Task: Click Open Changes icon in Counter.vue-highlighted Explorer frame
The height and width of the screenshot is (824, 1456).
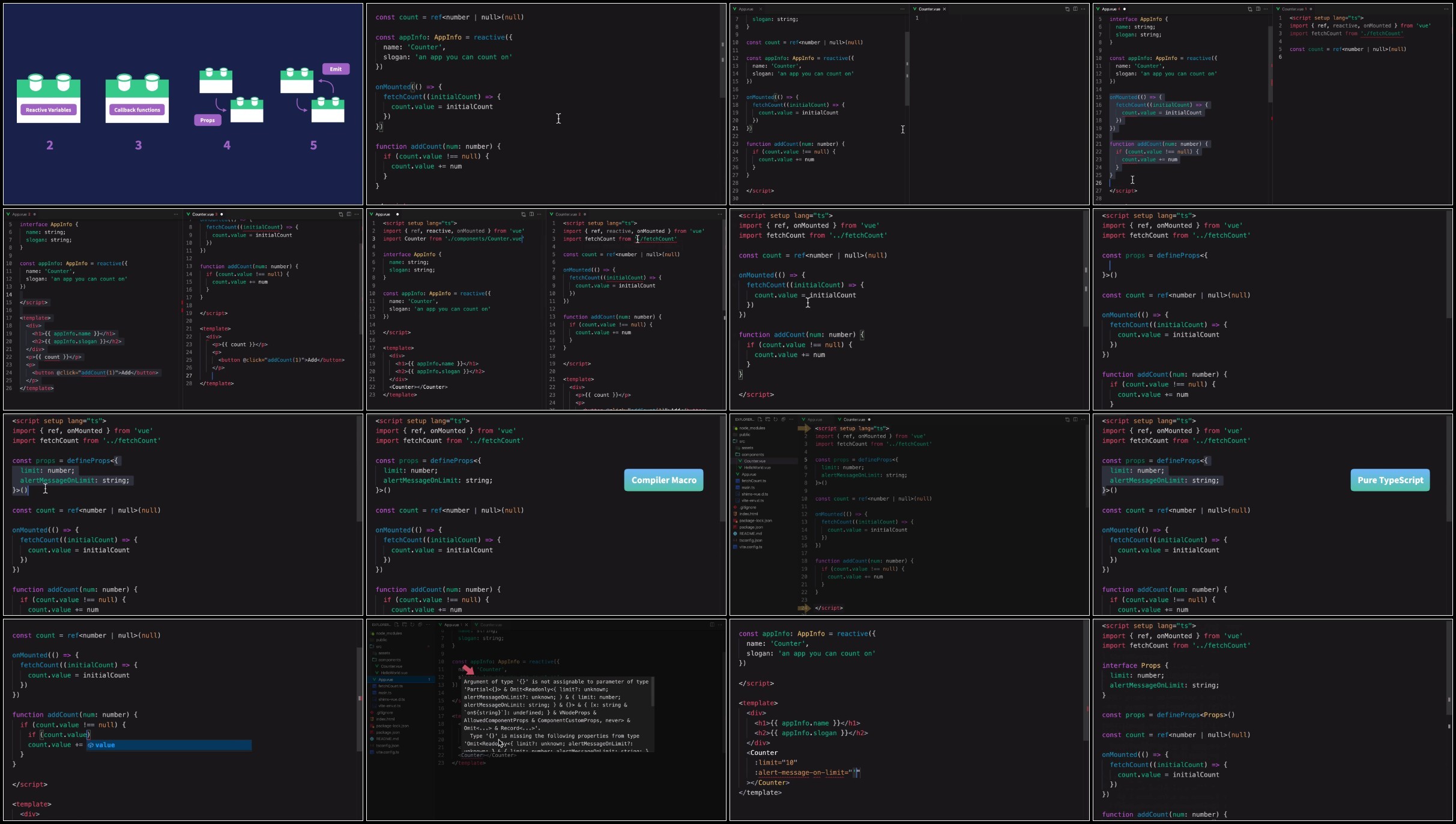Action: coord(1067,420)
